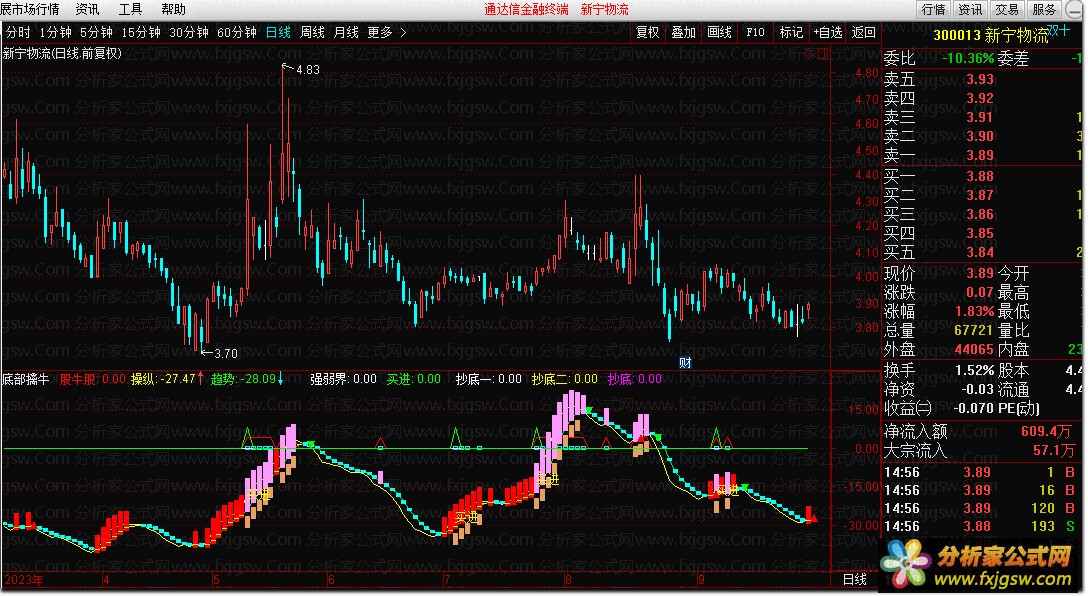1088x596 pixels.
Task: Switch to the 资讯 tab at top right
Action: pos(970,9)
